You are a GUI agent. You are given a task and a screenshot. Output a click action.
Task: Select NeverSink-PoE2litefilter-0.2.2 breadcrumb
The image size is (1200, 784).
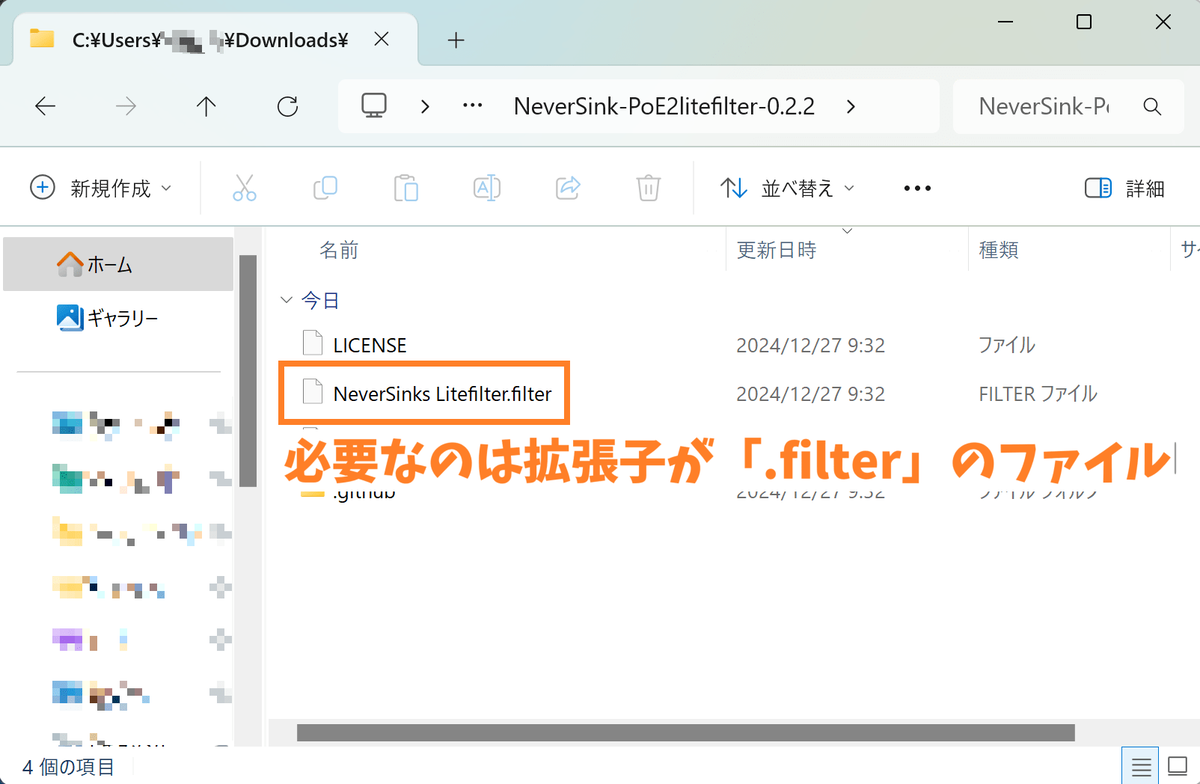point(664,107)
